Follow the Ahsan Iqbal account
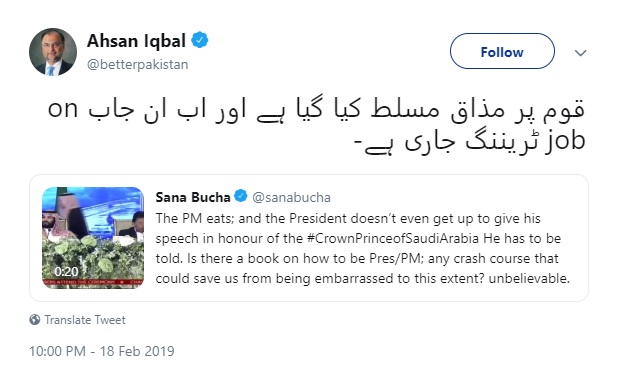625x373 pixels. click(502, 51)
